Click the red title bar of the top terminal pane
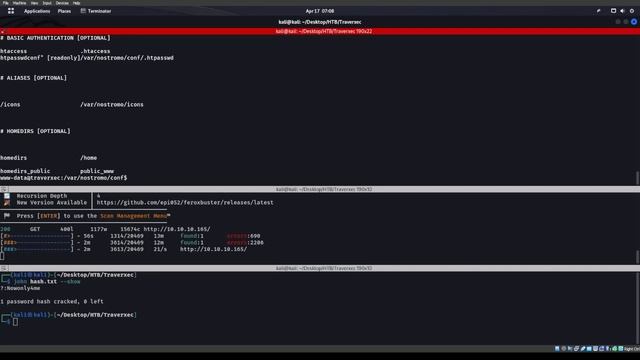Image resolution: width=640 pixels, height=360 pixels. 320,31
